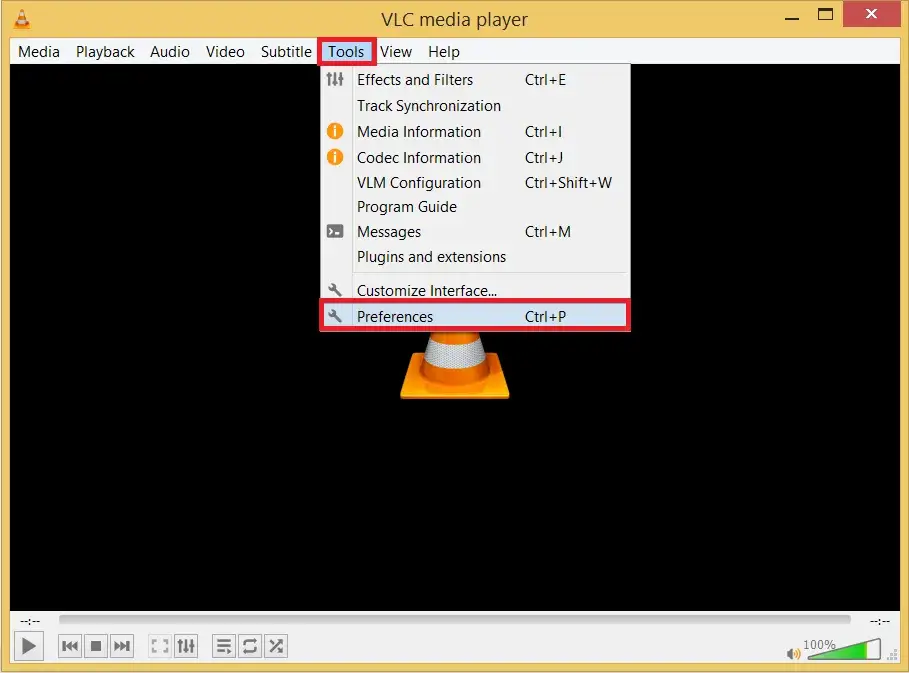Image resolution: width=909 pixels, height=673 pixels.
Task: Toggle fullscreen video mode
Action: tap(160, 646)
